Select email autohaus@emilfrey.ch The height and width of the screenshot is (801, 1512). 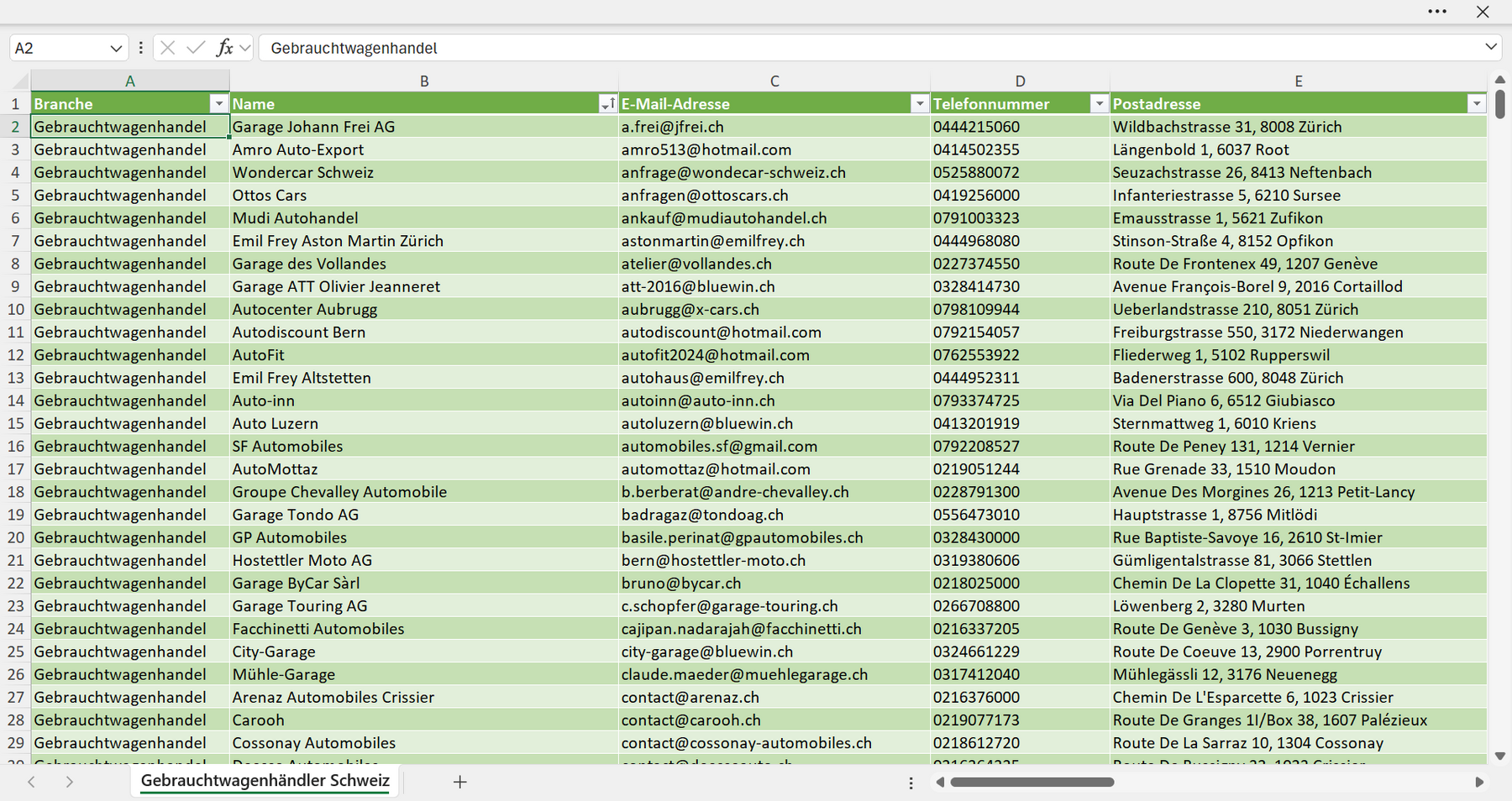[x=774, y=378]
